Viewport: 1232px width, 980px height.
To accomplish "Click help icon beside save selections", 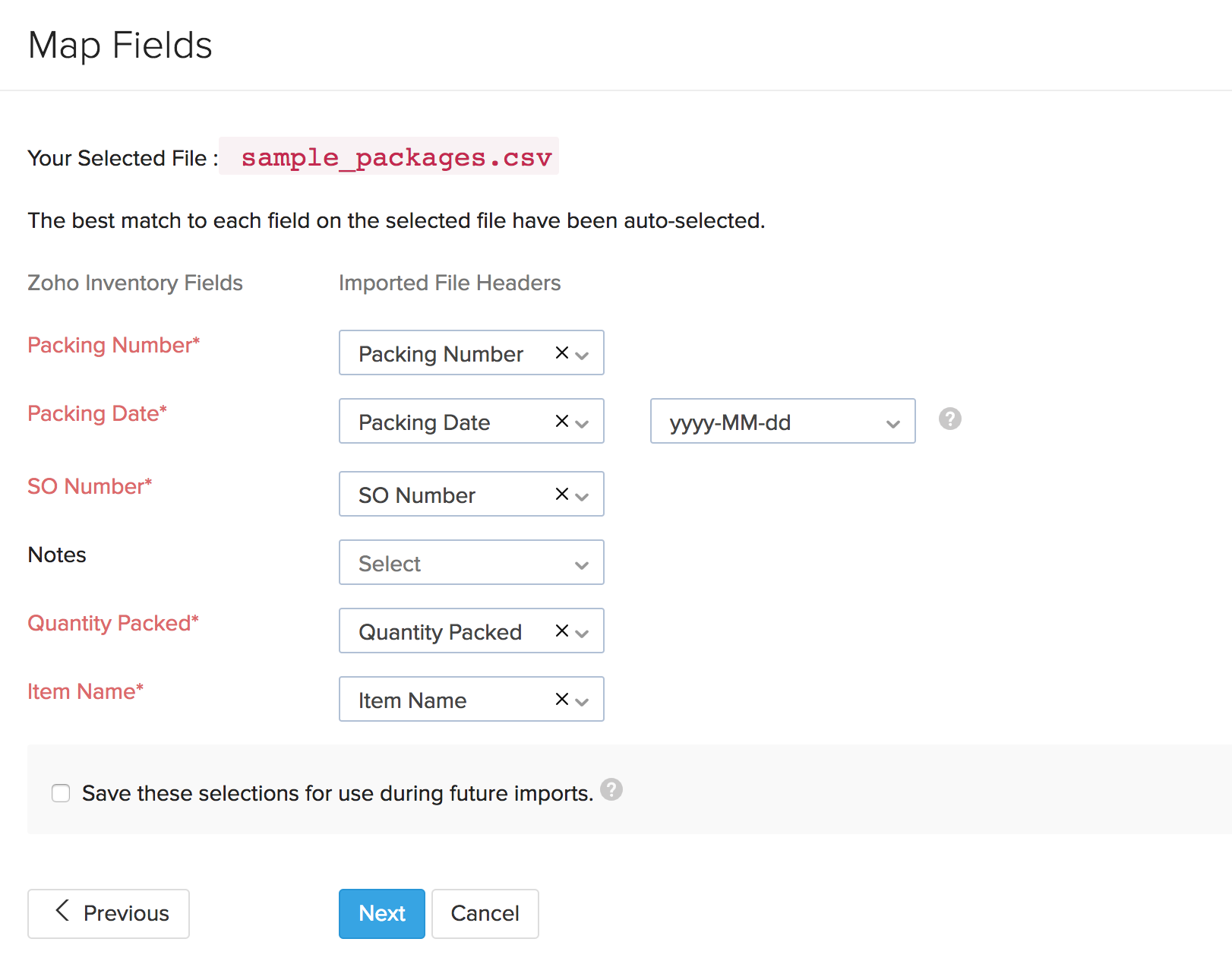I will [x=611, y=790].
